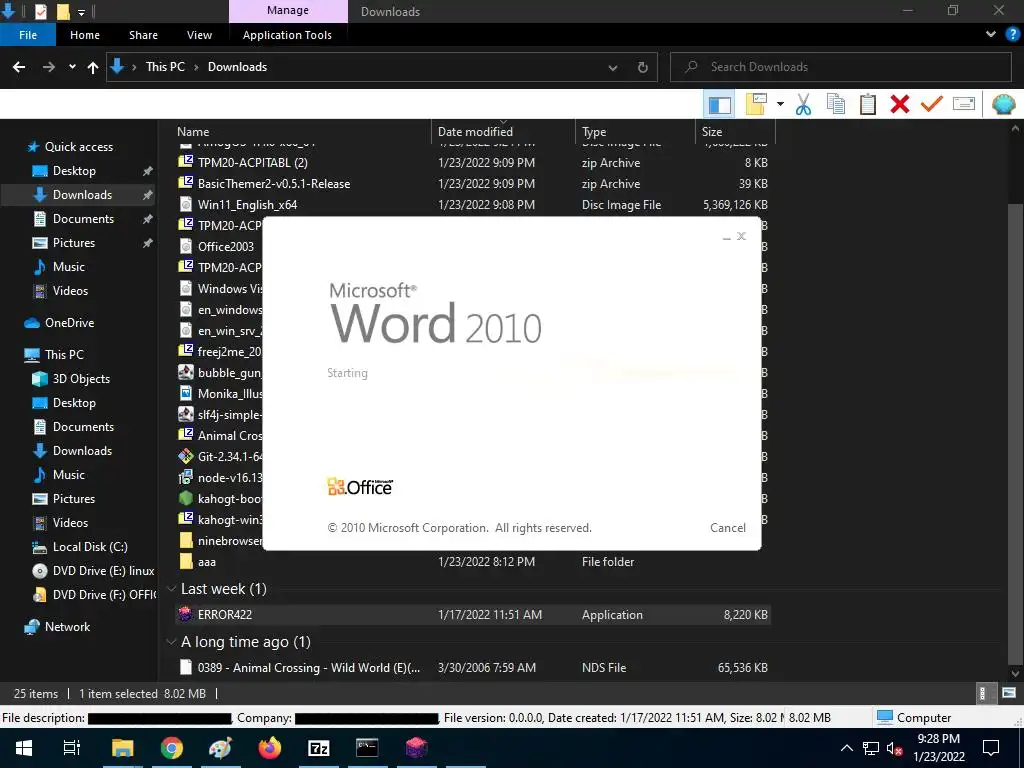This screenshot has width=1024, height=768.
Task: Click the network tray icon
Action: point(871,748)
